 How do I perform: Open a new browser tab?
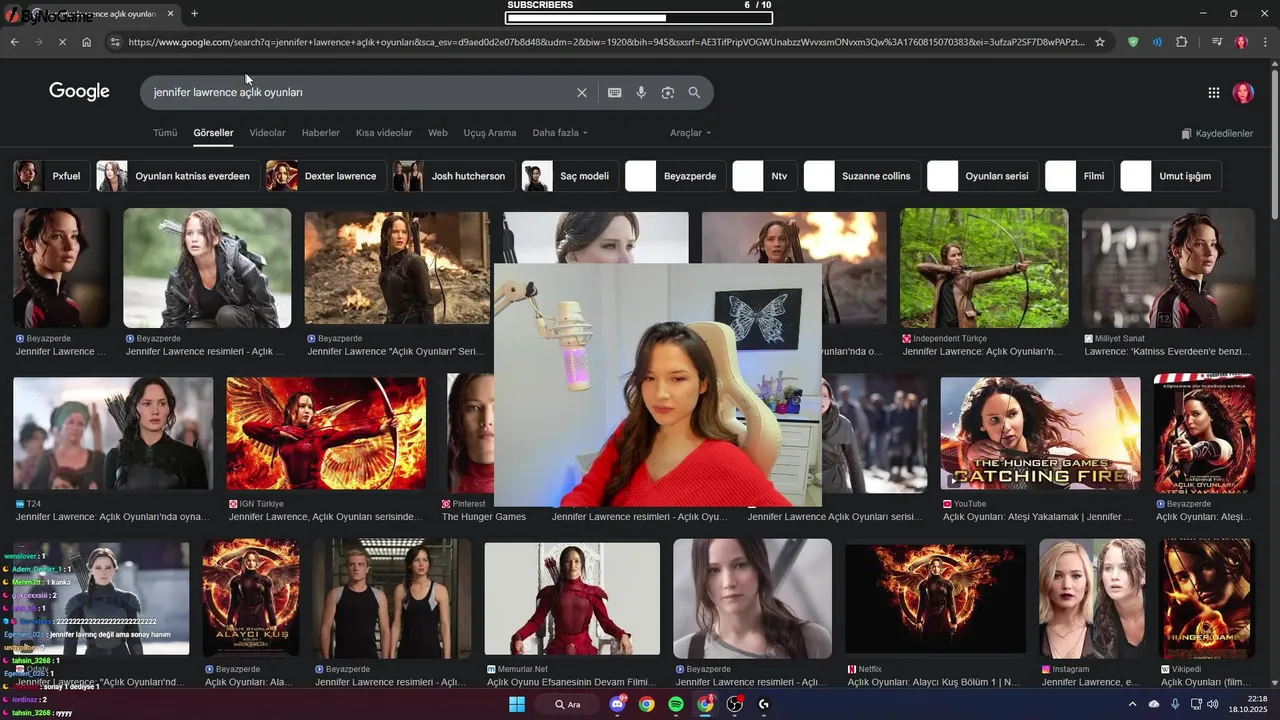pyautogui.click(x=194, y=14)
